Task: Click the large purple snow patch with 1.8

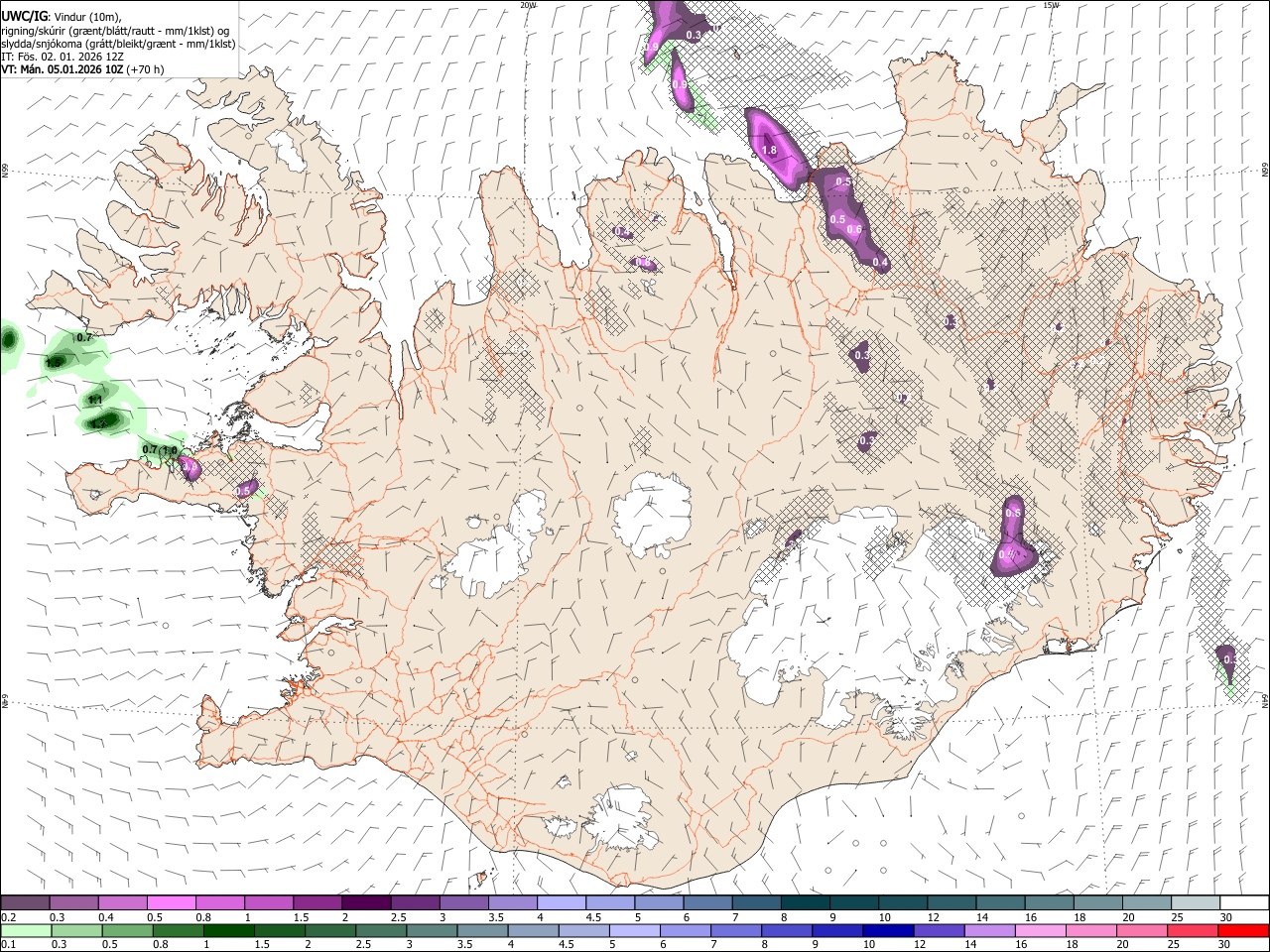Action: [x=776, y=149]
